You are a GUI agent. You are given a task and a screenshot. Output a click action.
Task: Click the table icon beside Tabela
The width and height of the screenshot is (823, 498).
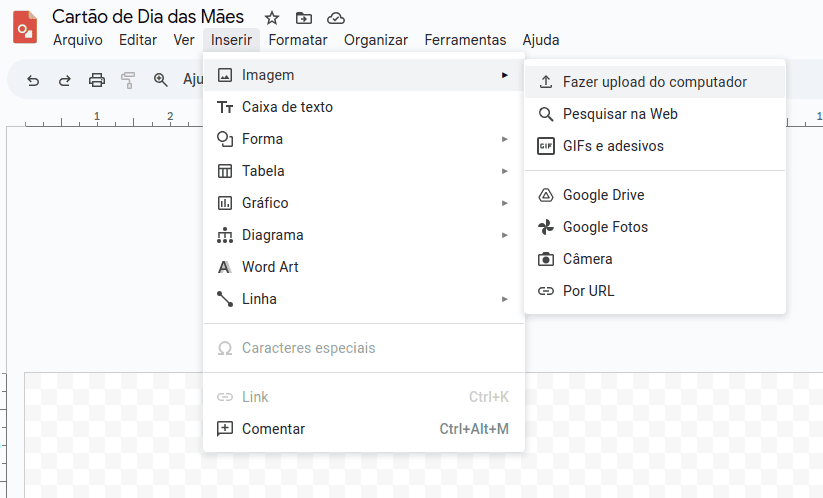(x=225, y=171)
